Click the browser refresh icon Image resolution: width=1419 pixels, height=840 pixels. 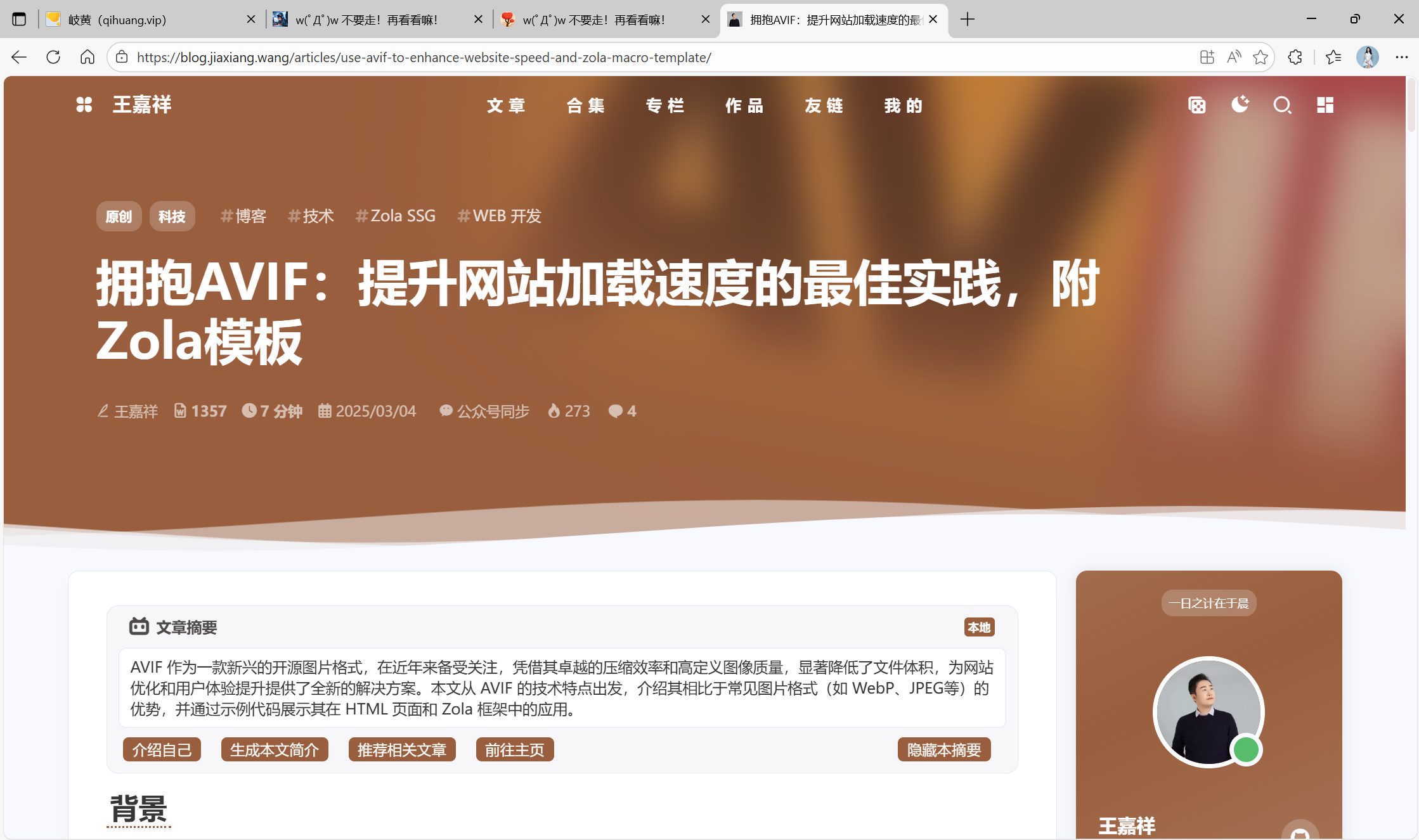[53, 57]
